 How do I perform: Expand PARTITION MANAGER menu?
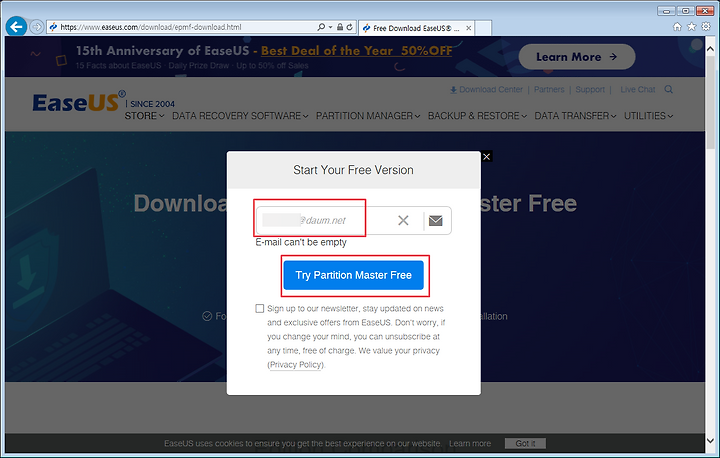368,116
